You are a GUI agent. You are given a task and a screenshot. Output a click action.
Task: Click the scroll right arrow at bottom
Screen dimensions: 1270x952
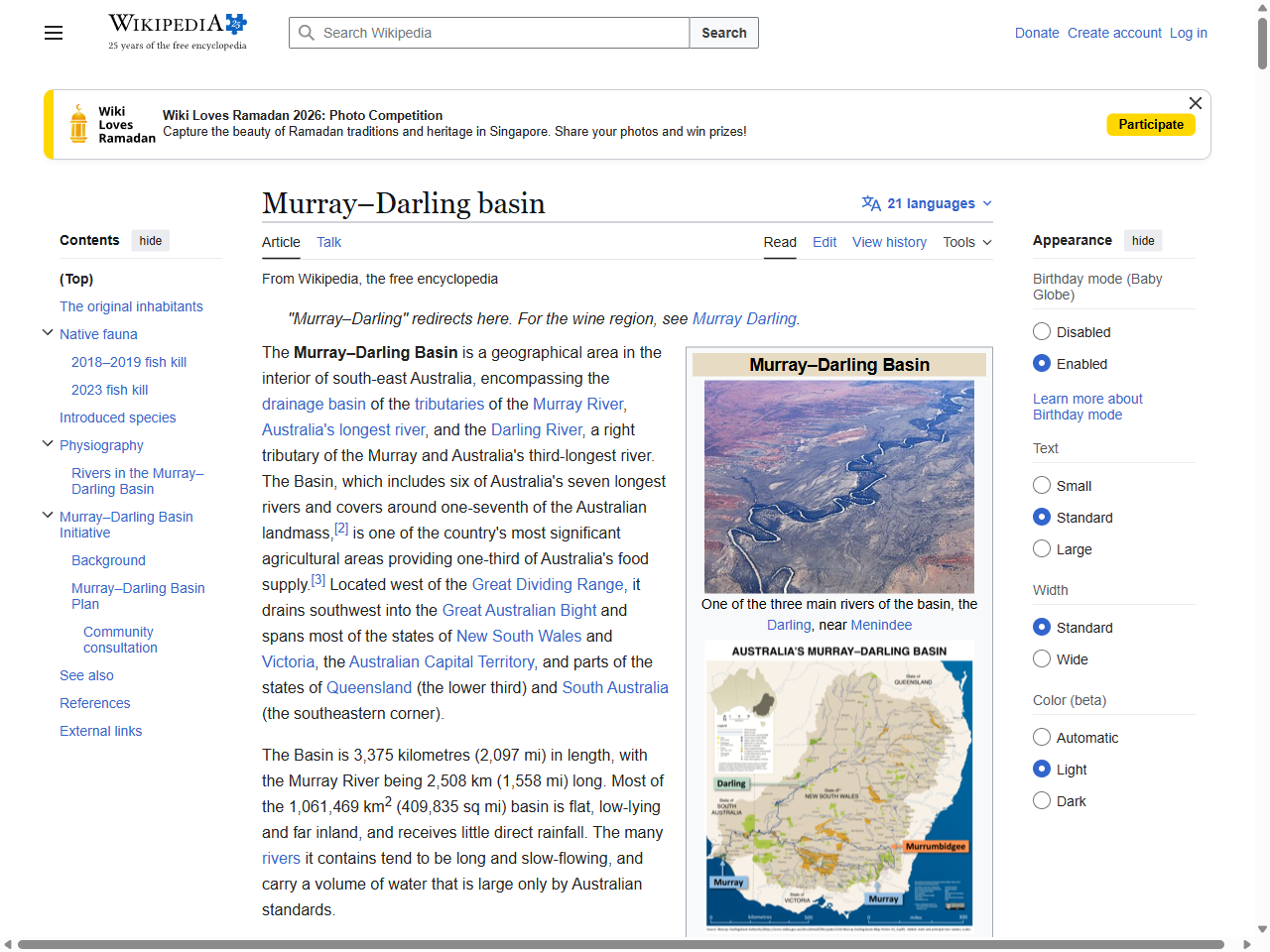pyautogui.click(x=1247, y=944)
